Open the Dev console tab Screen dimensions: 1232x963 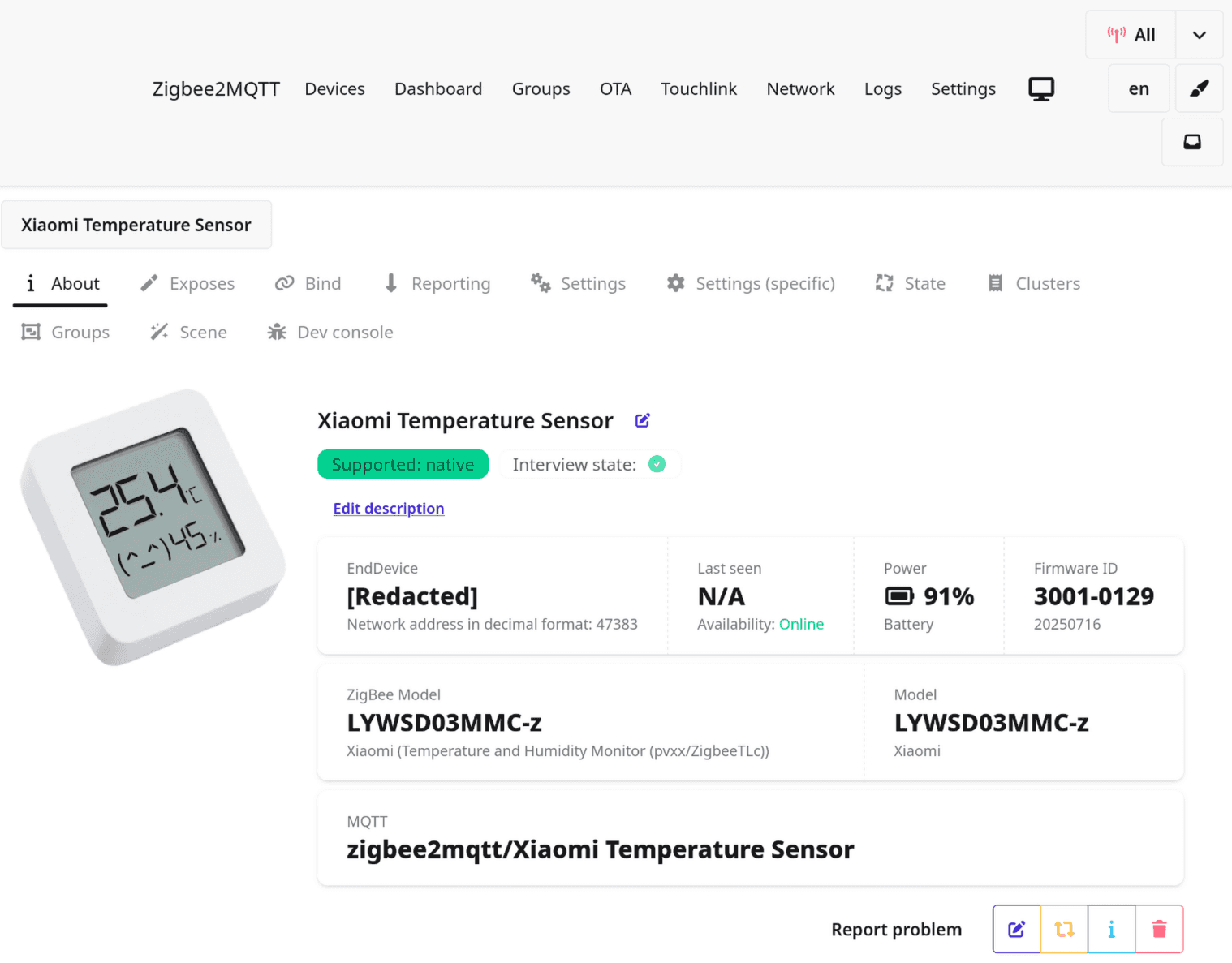330,333
